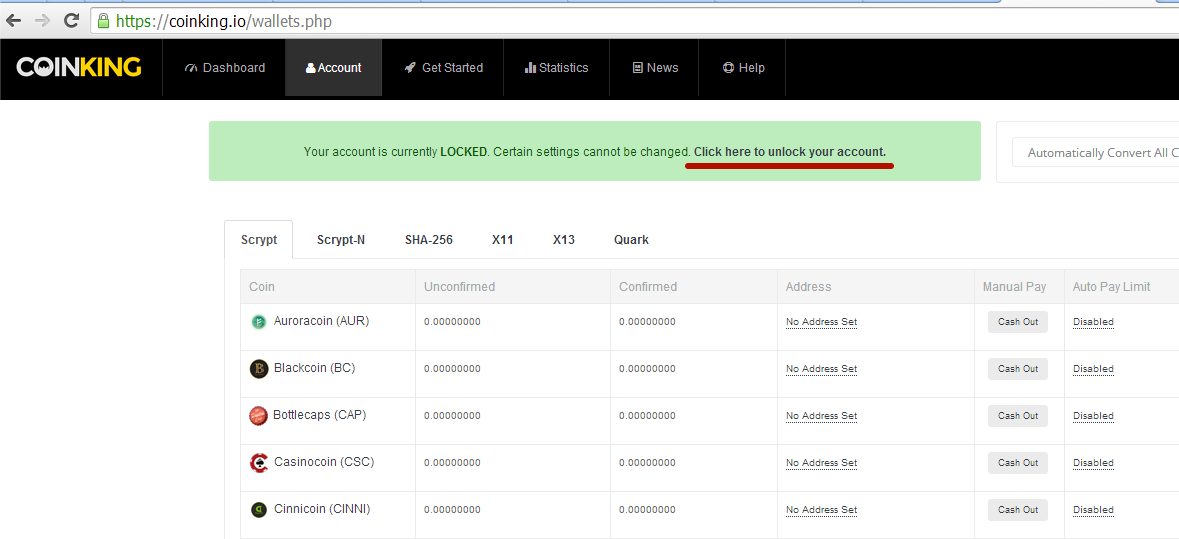Click the browser forward arrow
The height and width of the screenshot is (539, 1179).
[x=43, y=21]
